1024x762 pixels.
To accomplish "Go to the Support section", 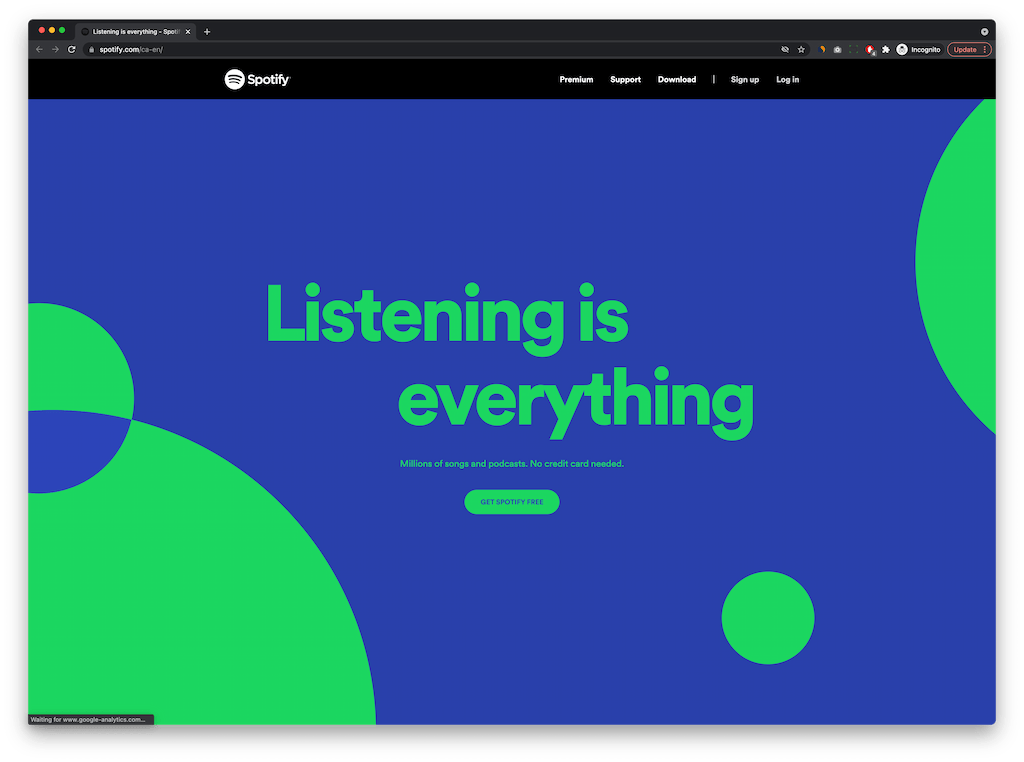I will (625, 79).
